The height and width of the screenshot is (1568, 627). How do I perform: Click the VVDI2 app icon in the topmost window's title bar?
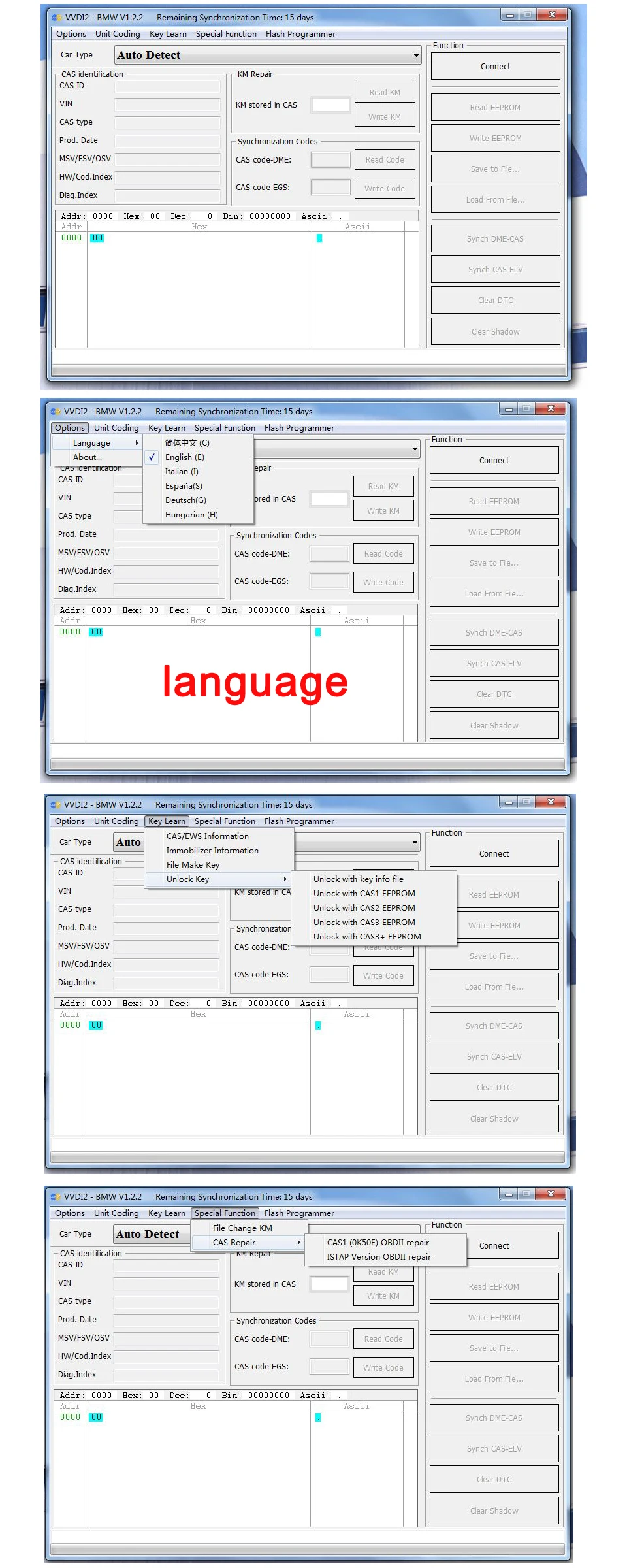[57, 18]
